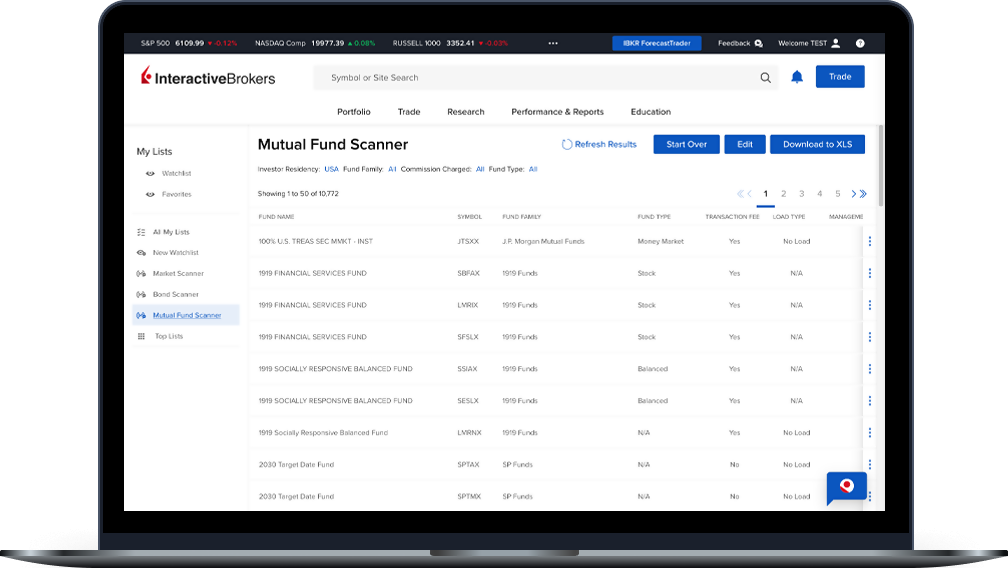Viewport: 1008px width, 568px height.
Task: Click the Refresh Results icon
Action: tap(567, 144)
